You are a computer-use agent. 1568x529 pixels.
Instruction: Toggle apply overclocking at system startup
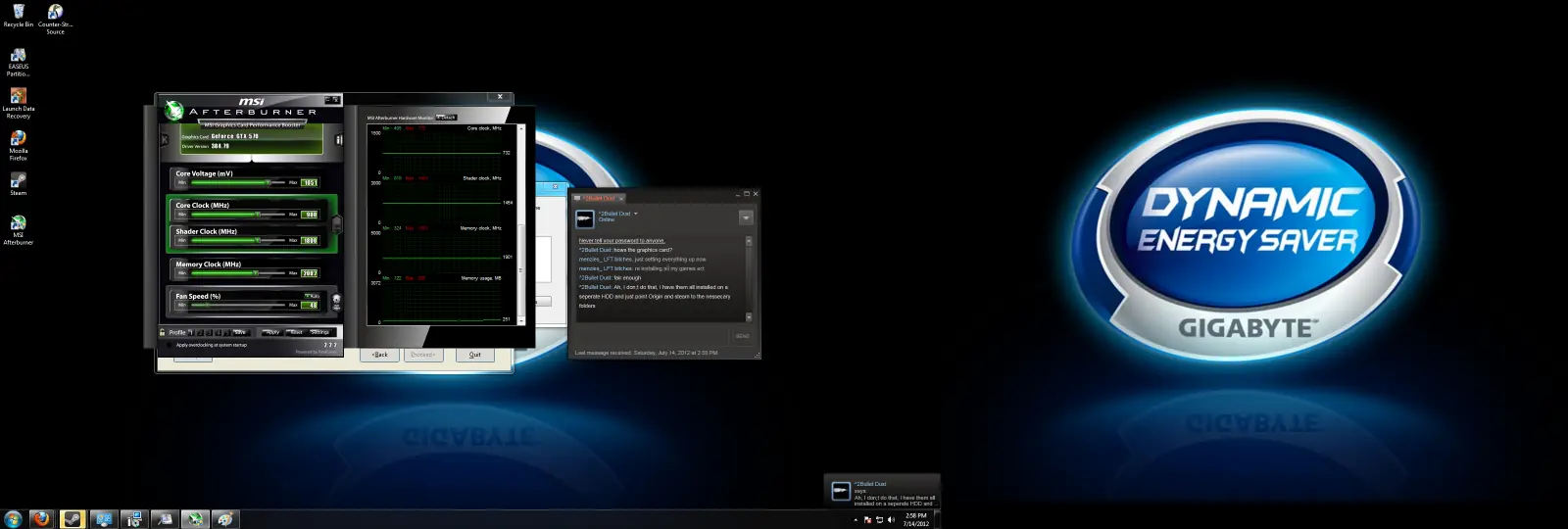[x=171, y=345]
